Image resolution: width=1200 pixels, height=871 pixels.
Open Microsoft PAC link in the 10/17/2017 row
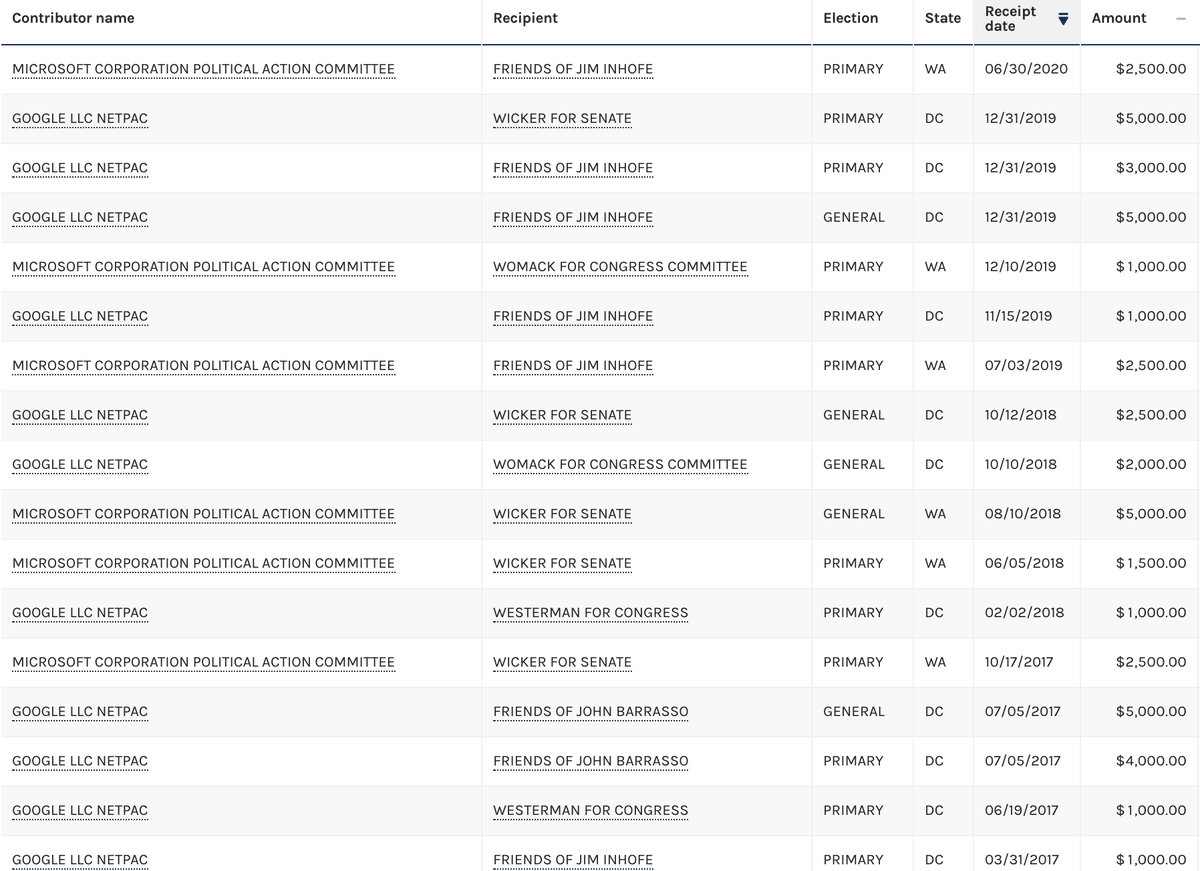point(203,663)
